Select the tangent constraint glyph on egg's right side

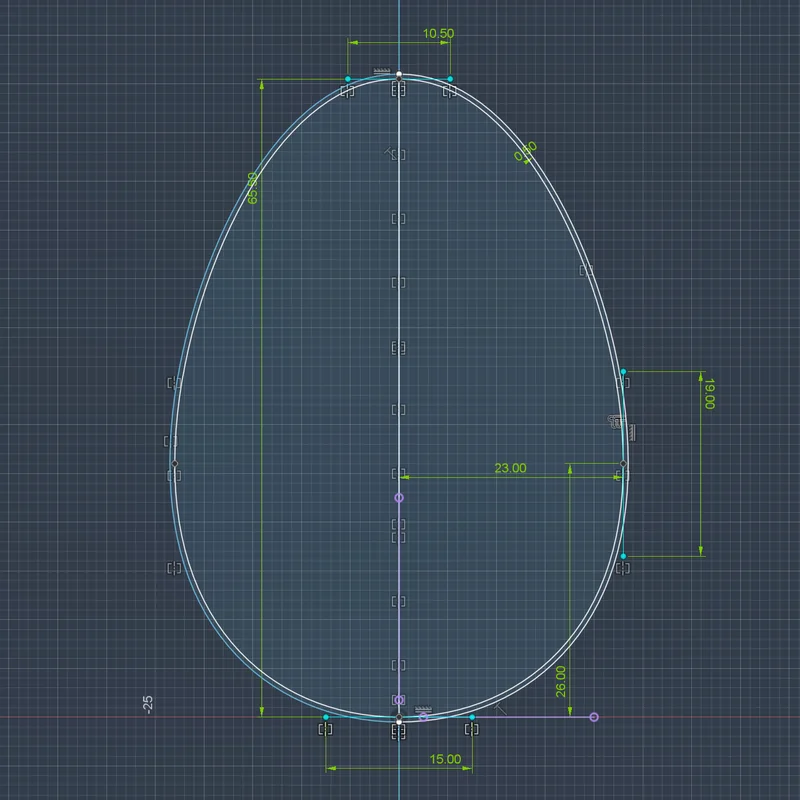(x=616, y=422)
